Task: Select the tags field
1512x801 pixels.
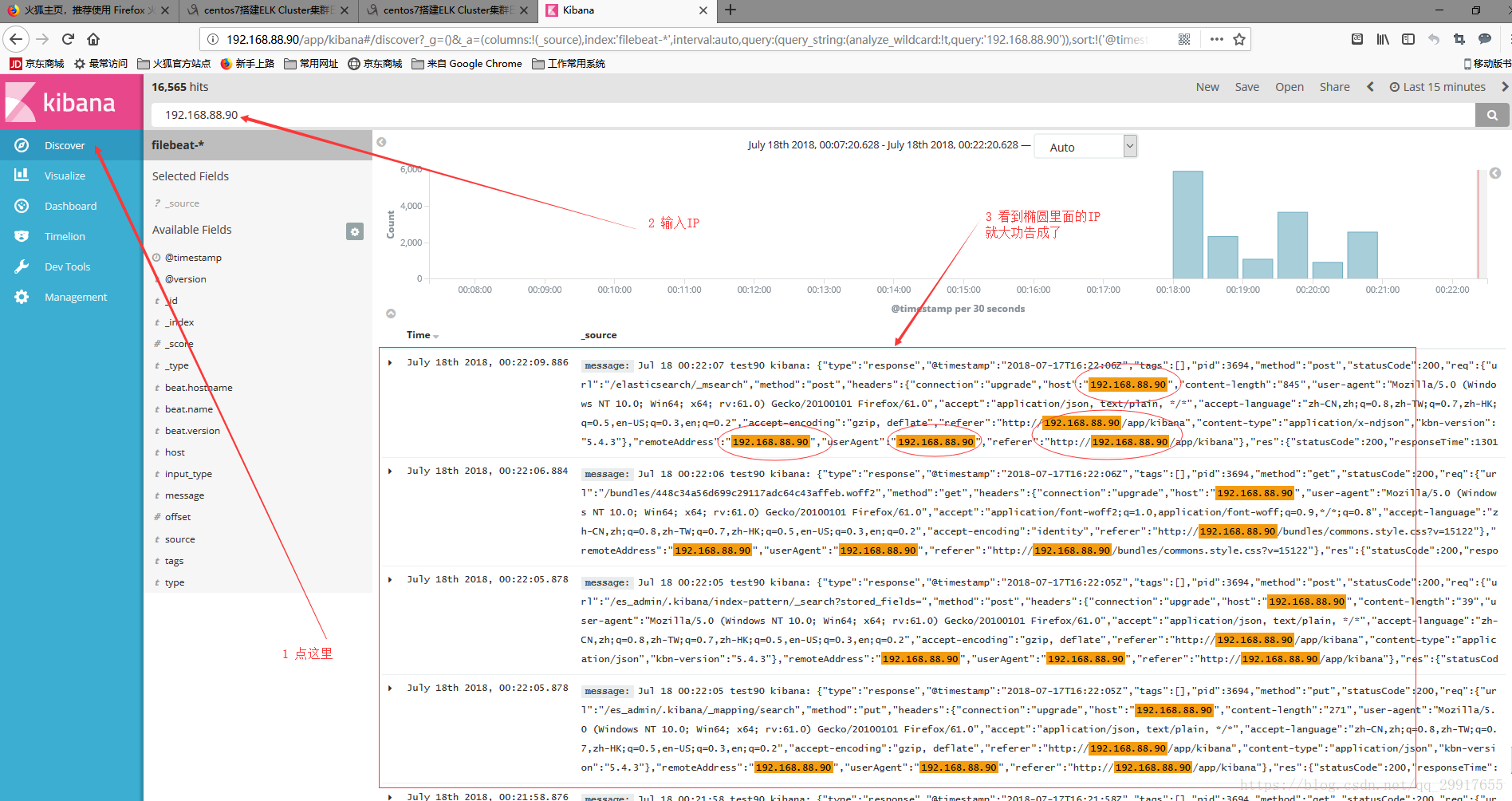Action: 174,561
